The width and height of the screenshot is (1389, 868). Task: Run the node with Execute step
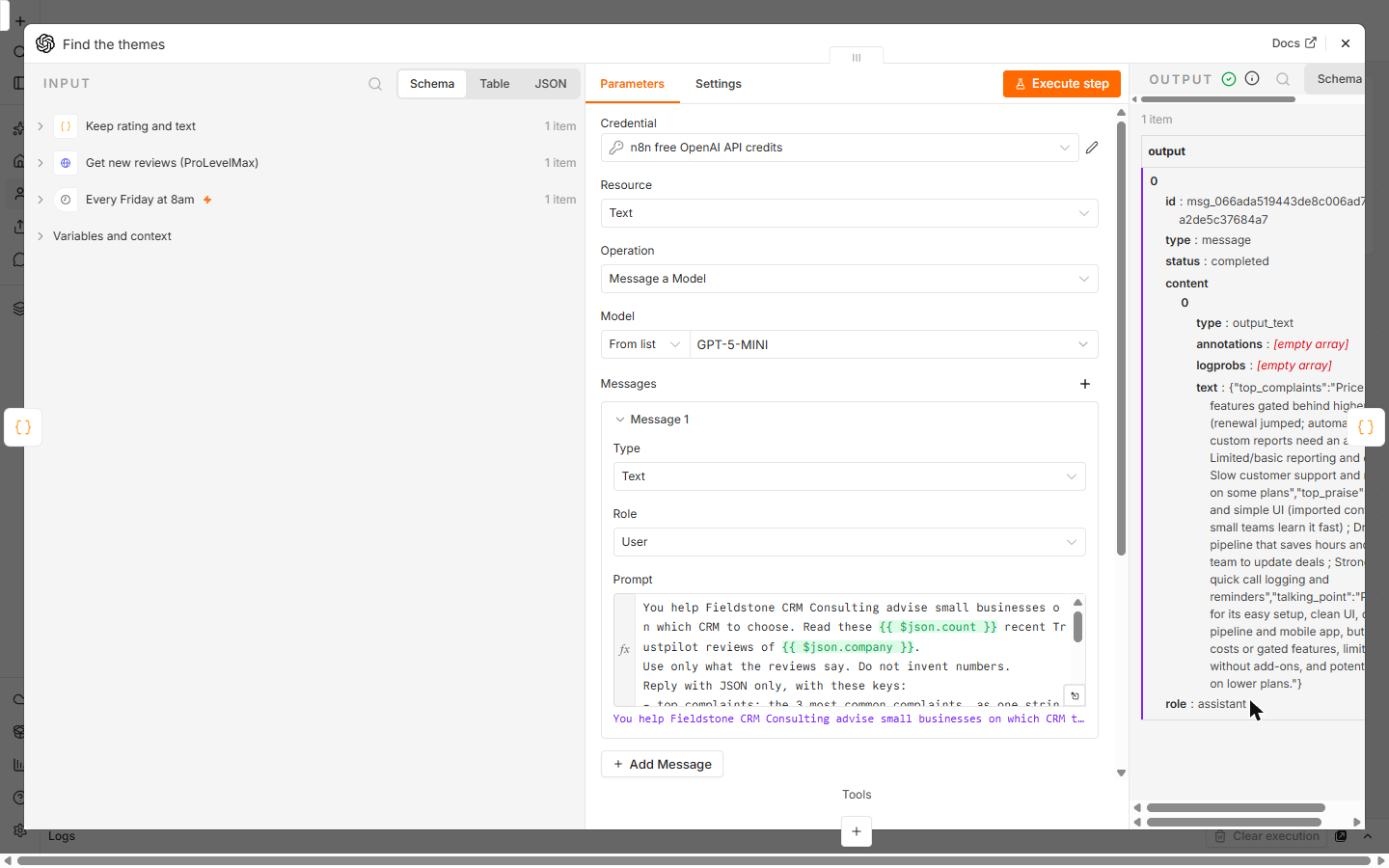coord(1061,84)
